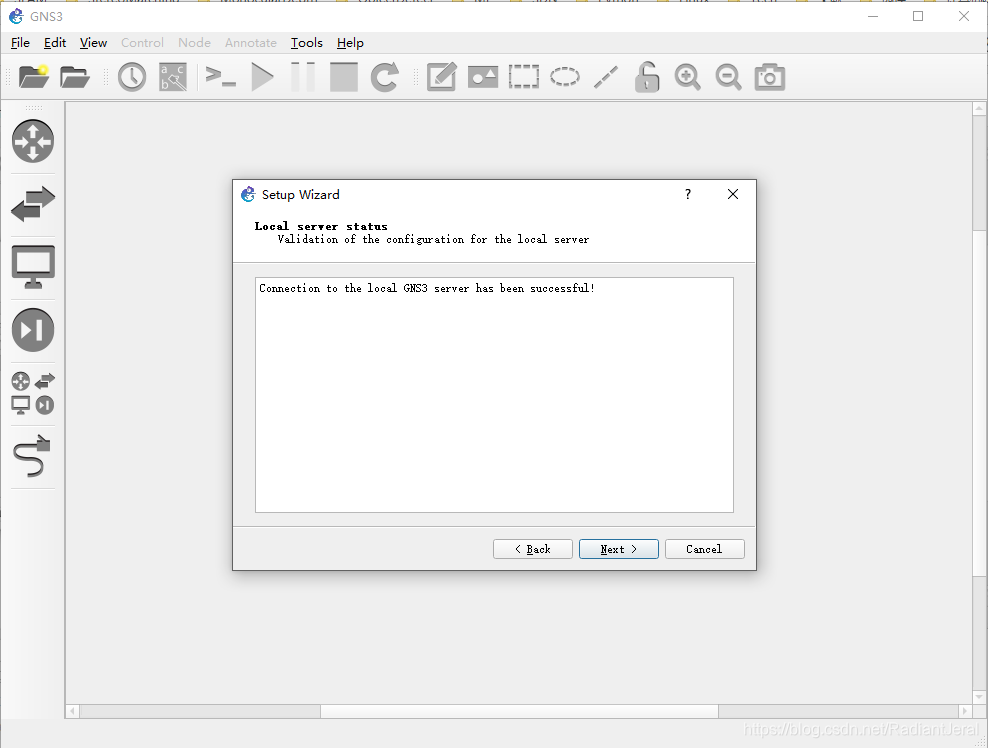Click the vertical scrollbar down arrow
The image size is (988, 748).
pos(979,697)
